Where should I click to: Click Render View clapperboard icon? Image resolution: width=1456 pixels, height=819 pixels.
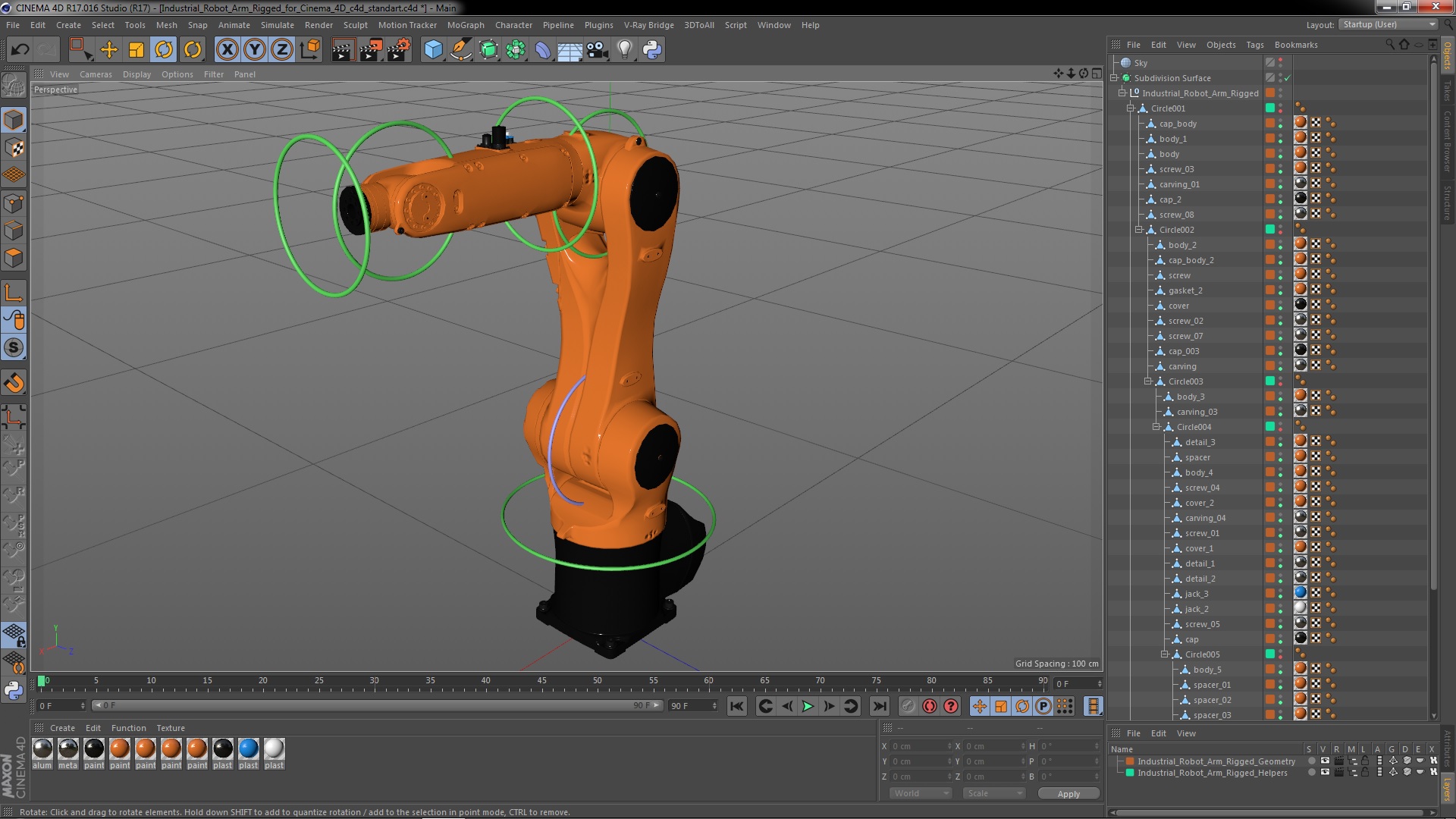tap(343, 50)
